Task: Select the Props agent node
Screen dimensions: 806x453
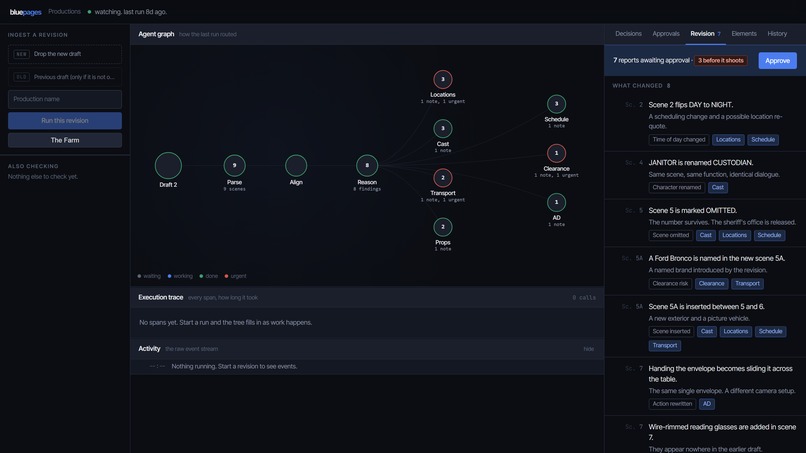Action: click(443, 227)
